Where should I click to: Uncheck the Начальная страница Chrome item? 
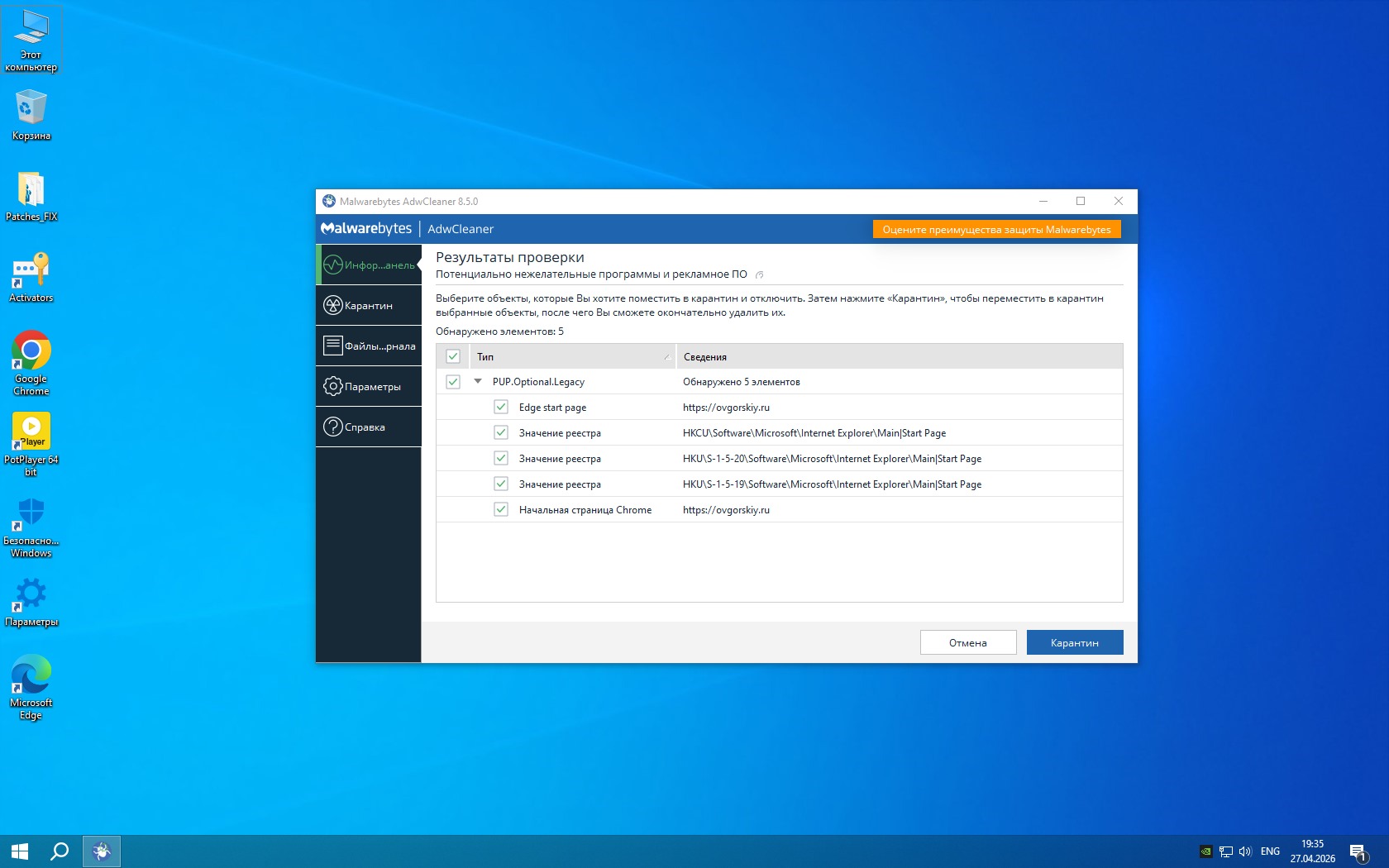(501, 509)
